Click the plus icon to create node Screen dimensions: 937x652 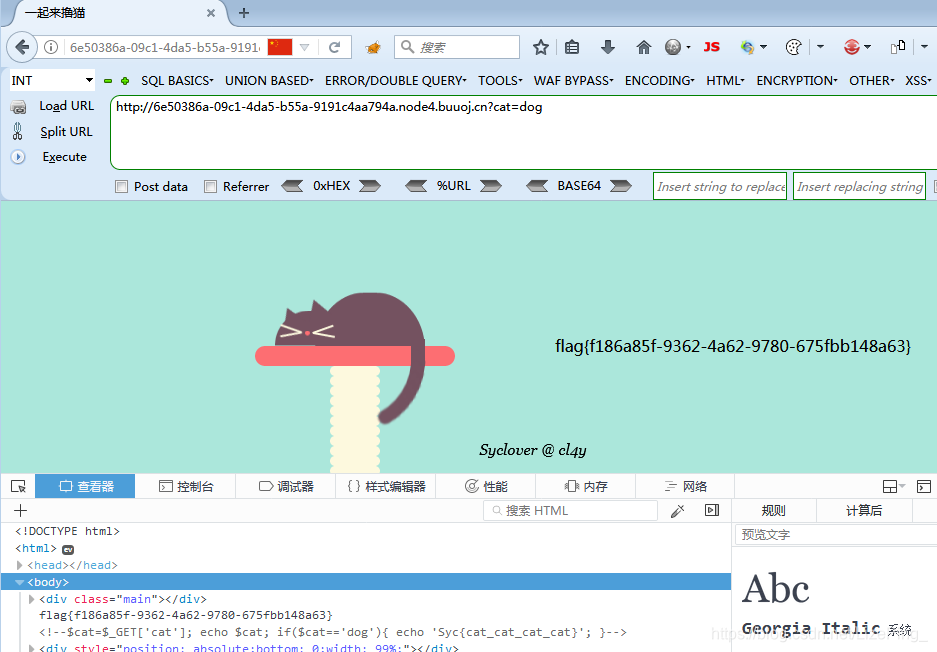click(20, 510)
